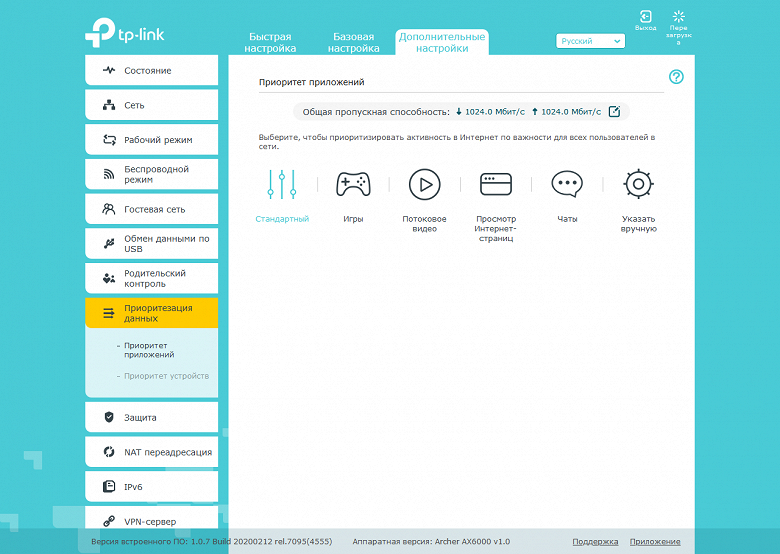Open Дополнительные настройки tab
Image resolution: width=780 pixels, height=554 pixels.
(x=442, y=42)
